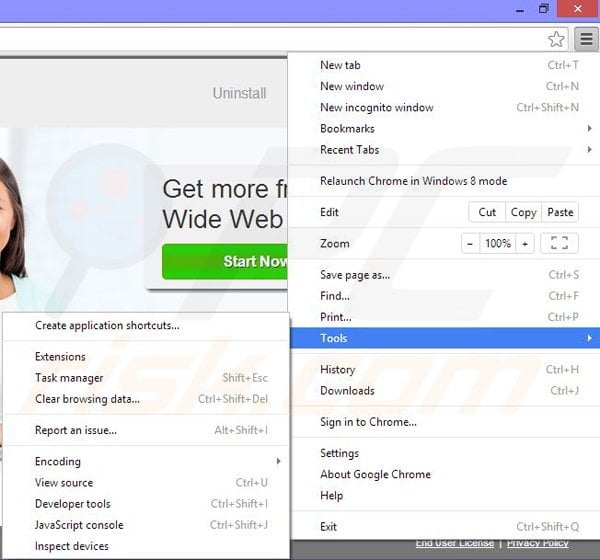The image size is (600, 560).
Task: Select View source
Action: pos(146,483)
